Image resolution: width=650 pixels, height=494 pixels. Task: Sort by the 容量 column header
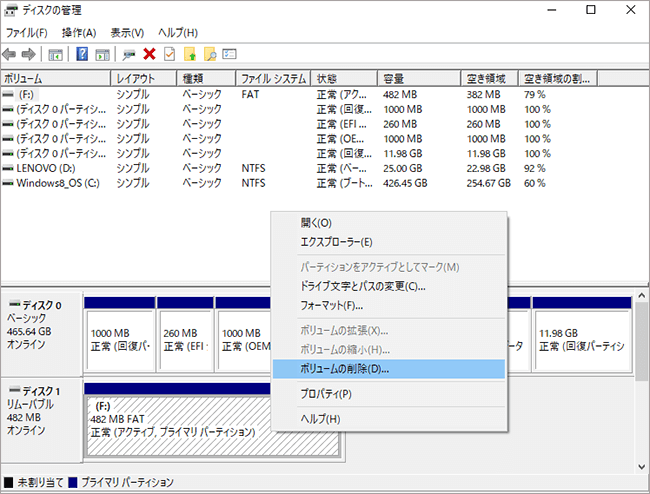[x=419, y=78]
